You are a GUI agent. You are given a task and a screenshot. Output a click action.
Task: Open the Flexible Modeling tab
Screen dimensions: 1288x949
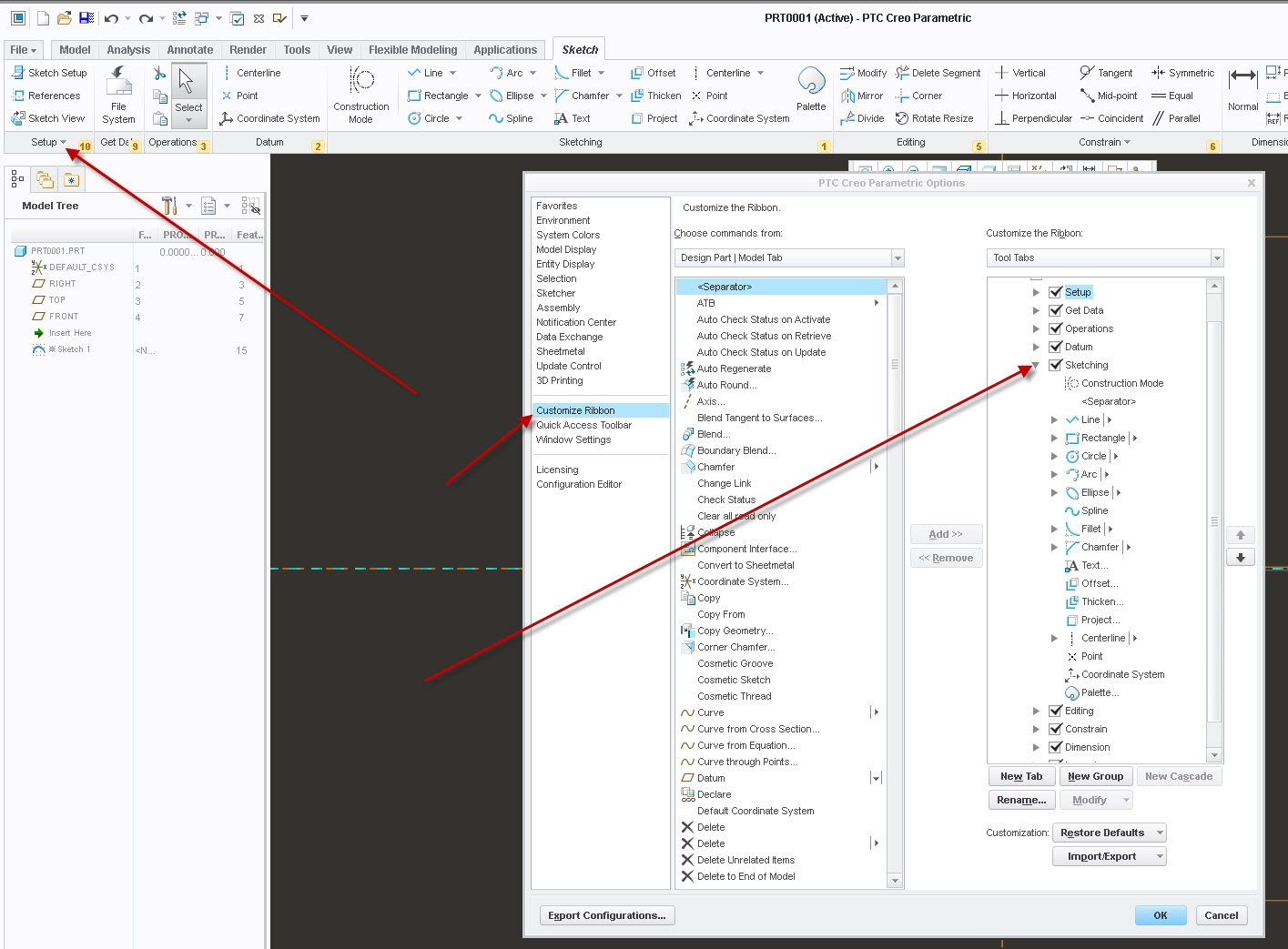pyautogui.click(x=412, y=50)
